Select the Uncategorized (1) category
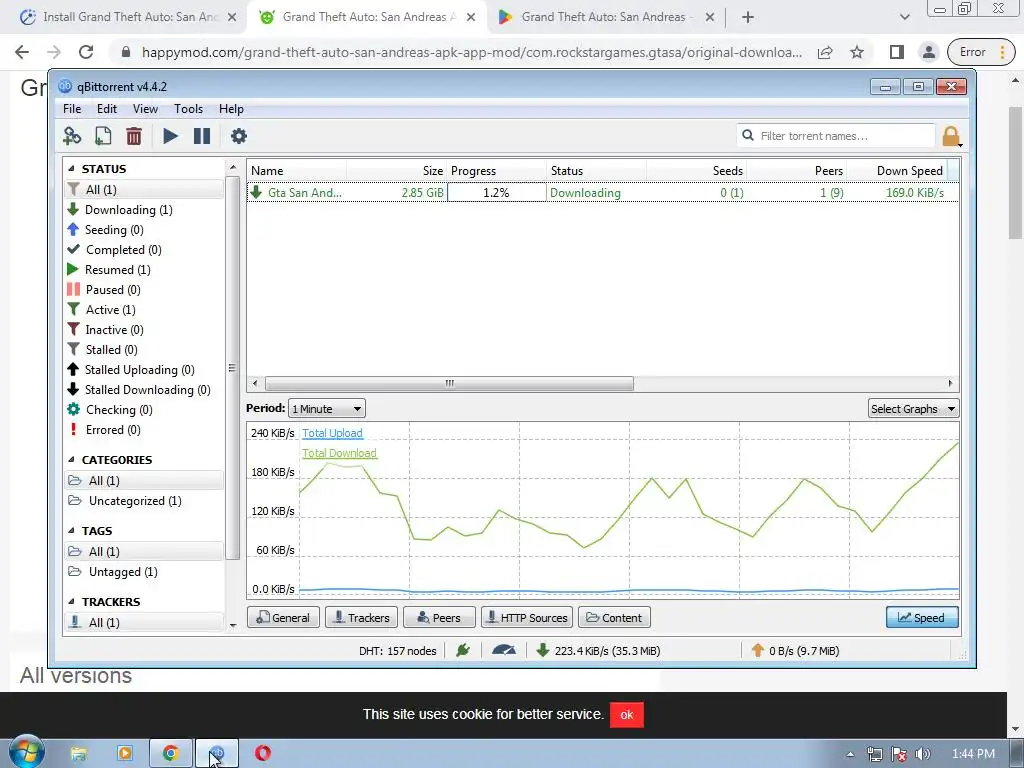 (x=135, y=501)
